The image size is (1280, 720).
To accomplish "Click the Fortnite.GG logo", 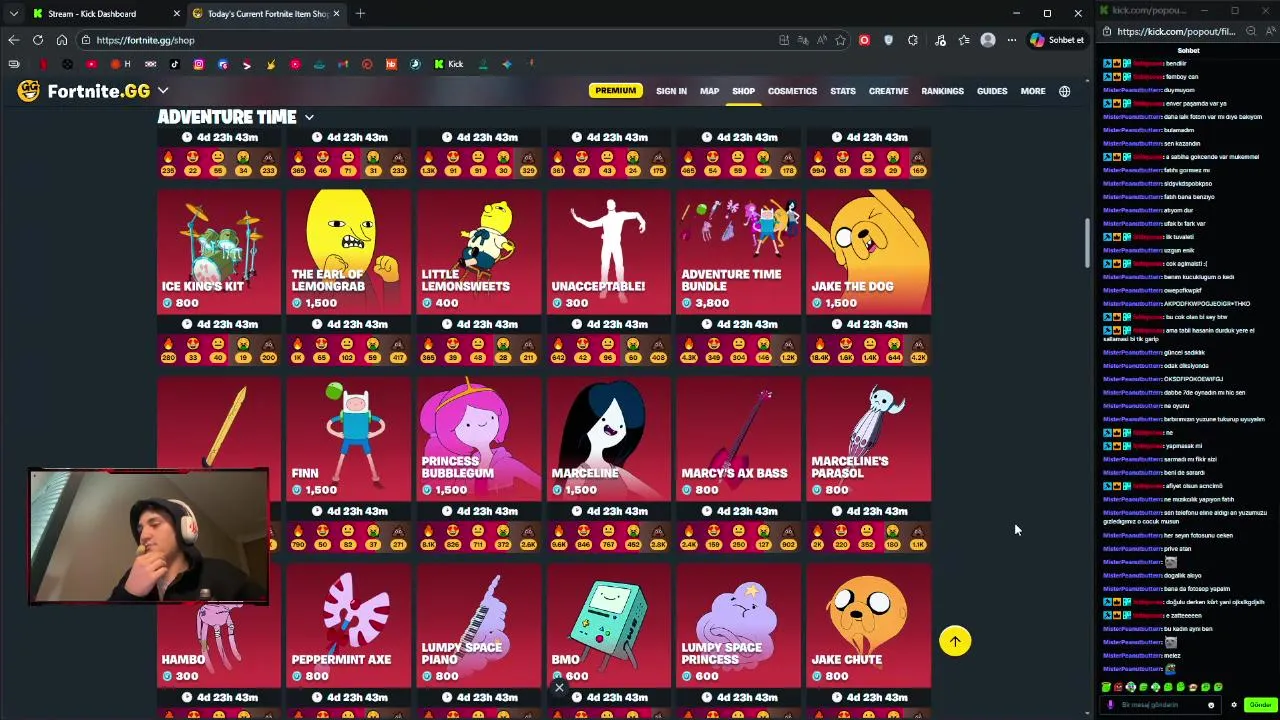I will click(85, 91).
